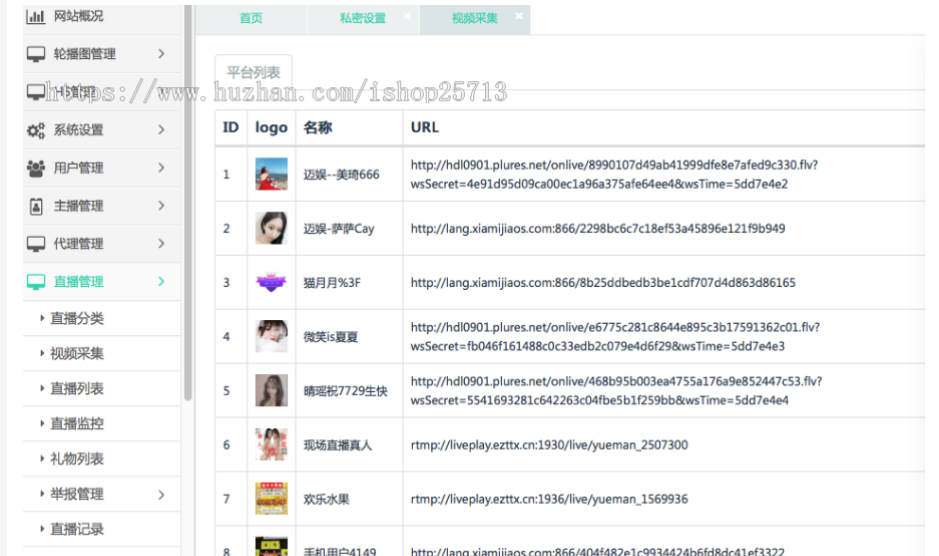Open the 直播分类 submenu item
Viewport: 939px width, 556px height.
pos(77,318)
